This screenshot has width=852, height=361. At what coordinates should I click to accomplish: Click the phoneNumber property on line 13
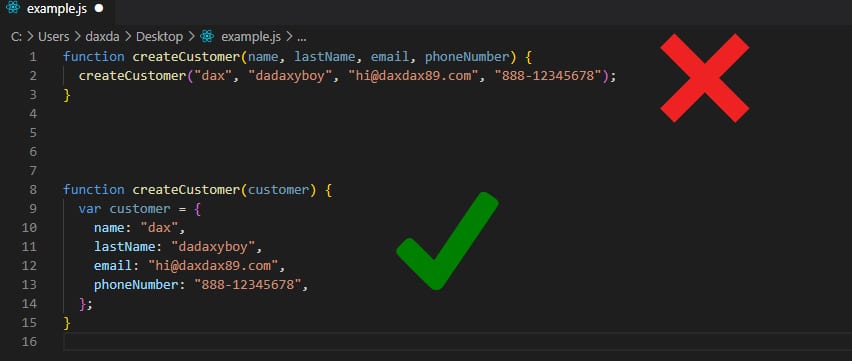click(136, 285)
